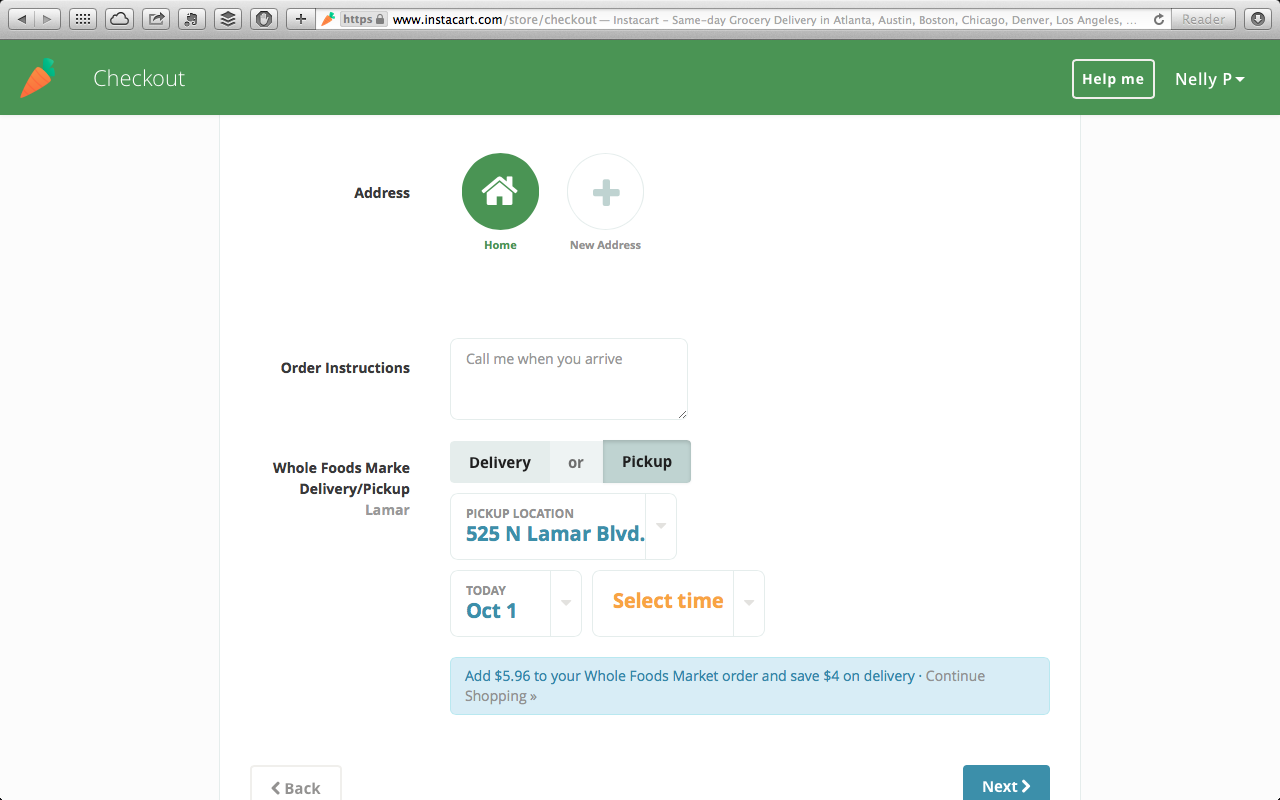Viewport: 1280px width, 800px height.
Task: Switch order to Delivery
Action: click(x=500, y=462)
